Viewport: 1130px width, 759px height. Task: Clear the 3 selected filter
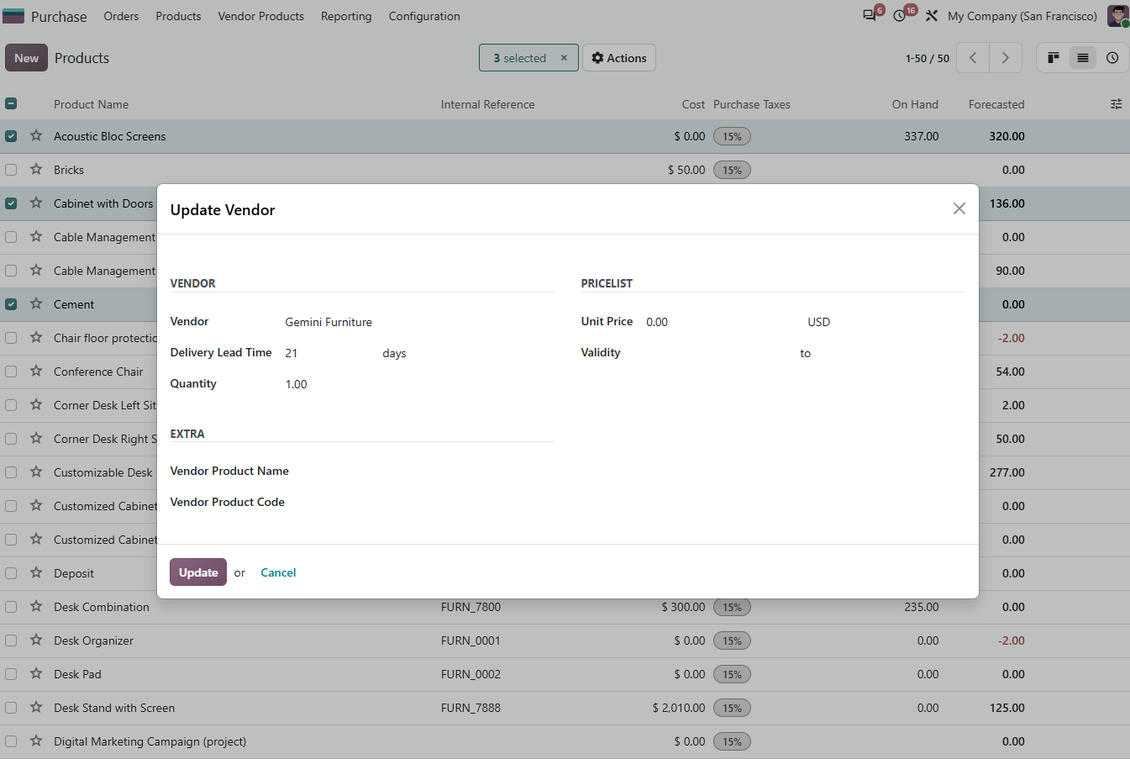564,58
